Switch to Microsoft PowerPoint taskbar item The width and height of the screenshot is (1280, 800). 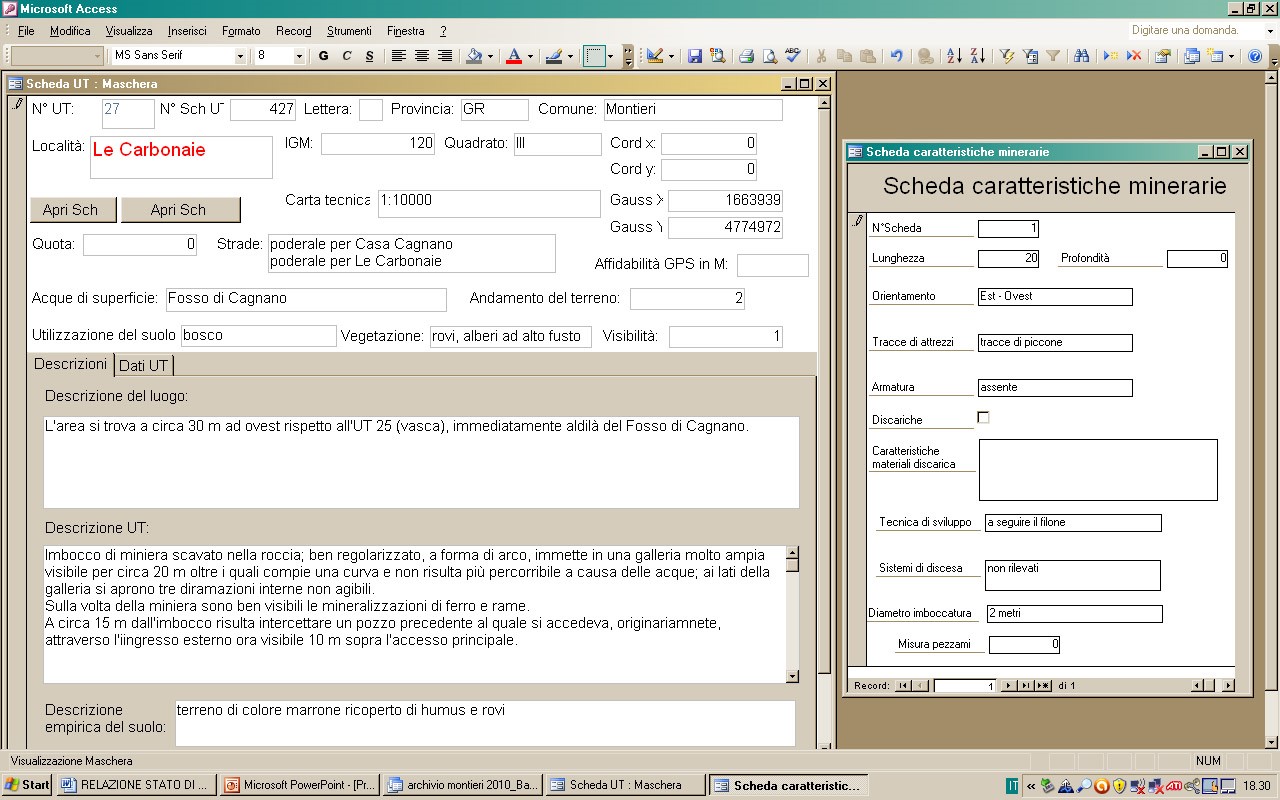click(x=300, y=785)
